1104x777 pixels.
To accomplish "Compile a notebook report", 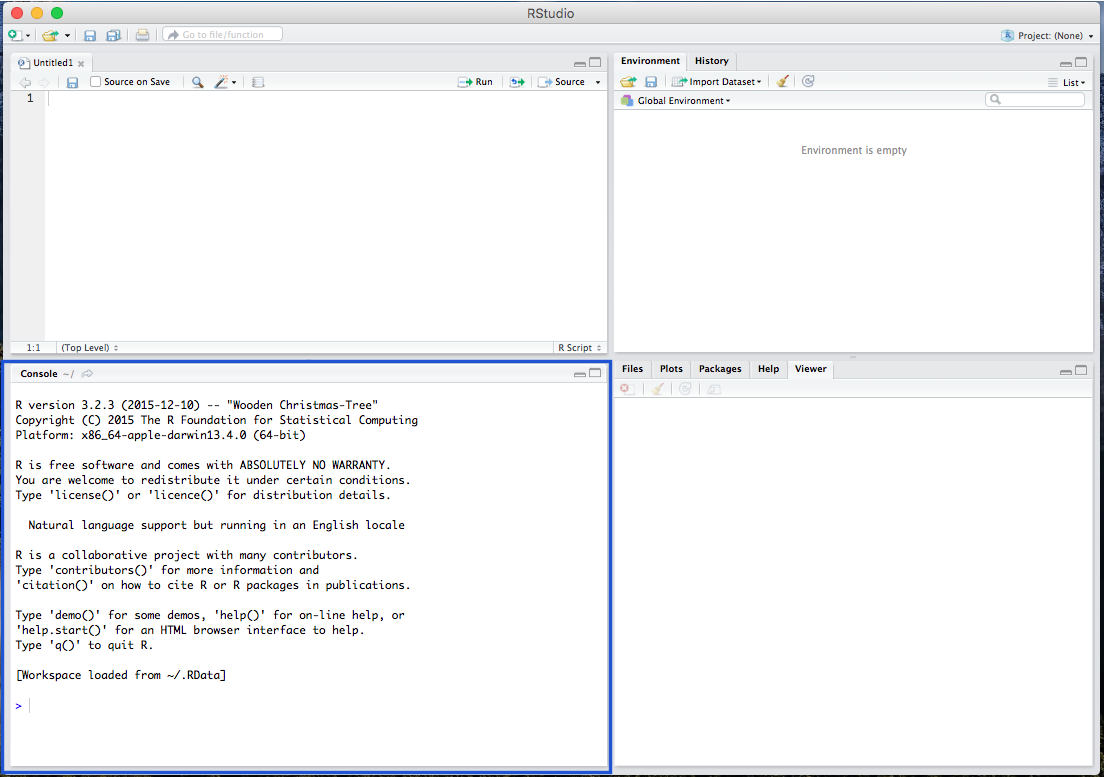I will tap(256, 81).
